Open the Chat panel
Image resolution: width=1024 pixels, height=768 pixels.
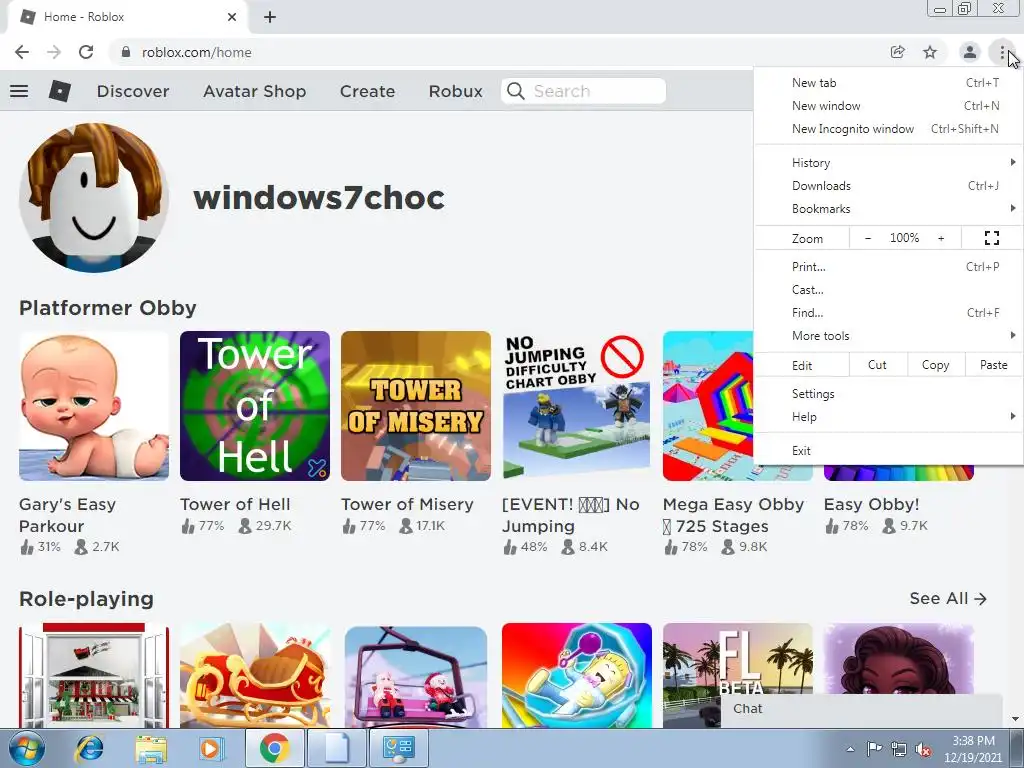point(861,709)
